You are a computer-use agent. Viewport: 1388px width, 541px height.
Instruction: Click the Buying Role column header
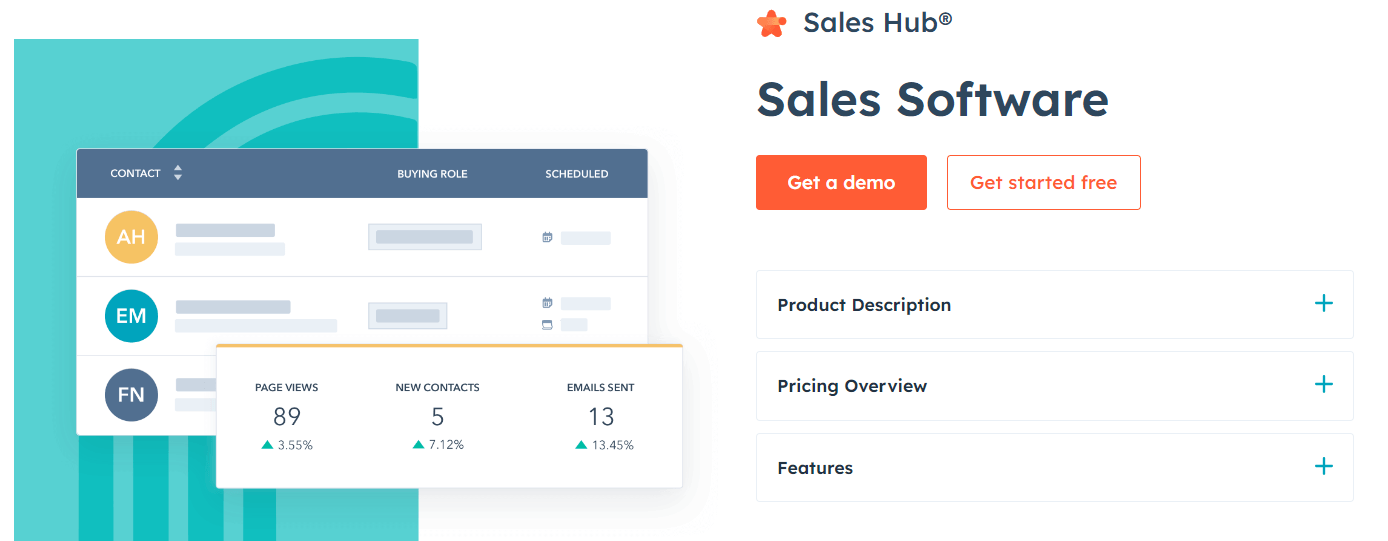click(x=432, y=174)
